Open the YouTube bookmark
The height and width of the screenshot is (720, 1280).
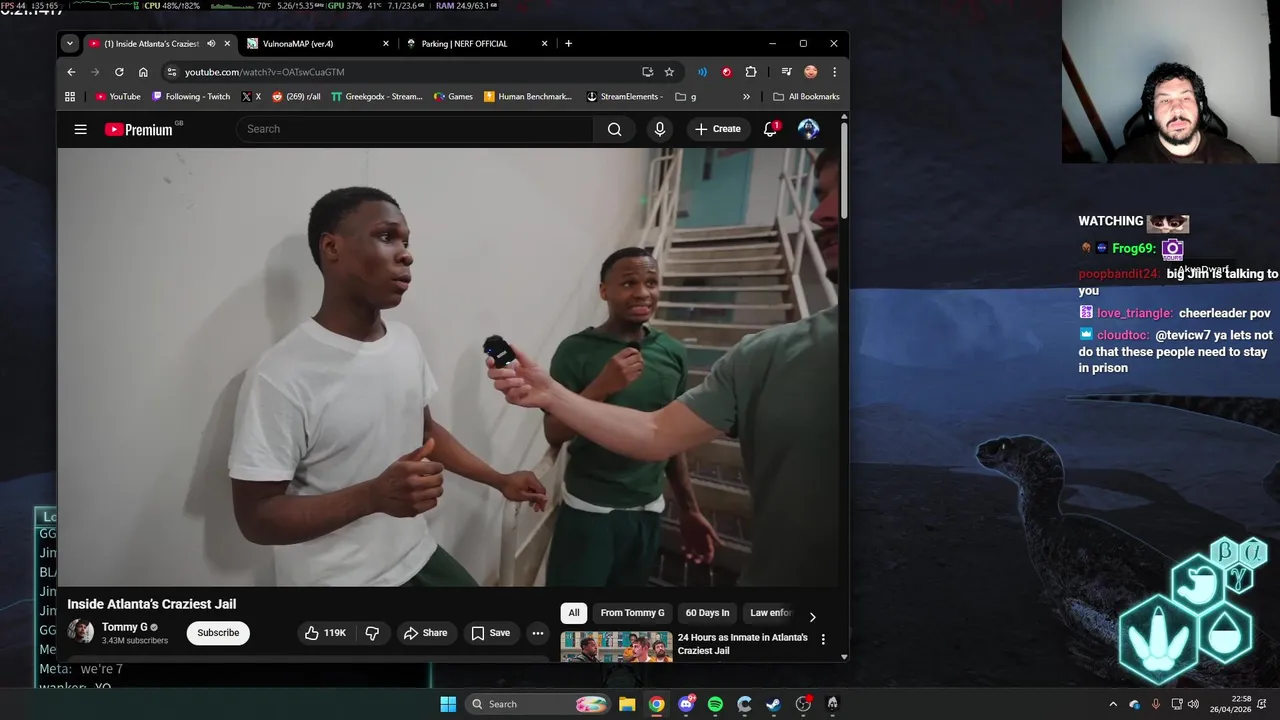(118, 97)
